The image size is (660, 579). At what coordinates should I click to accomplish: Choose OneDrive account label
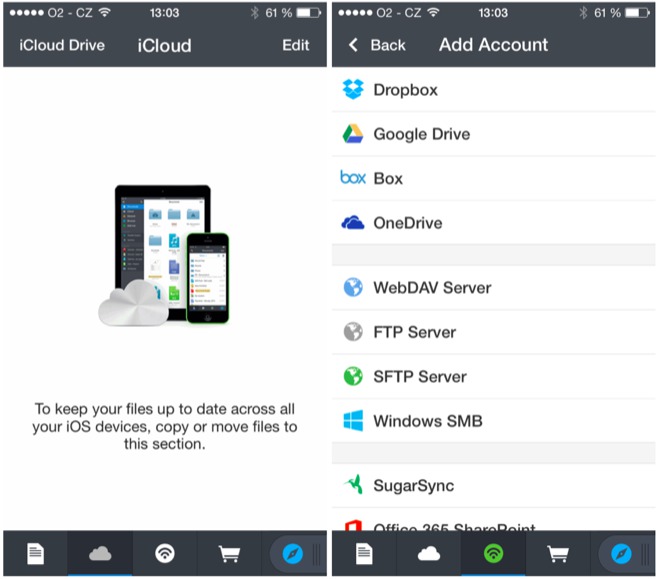click(x=408, y=223)
